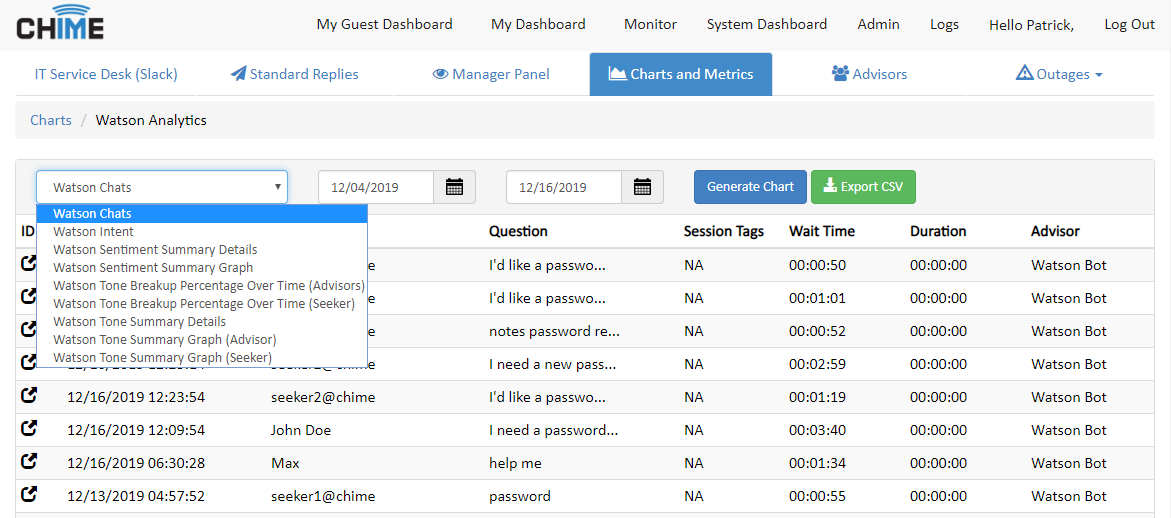Viewport: 1171px width, 518px height.
Task: Click timestamp 12/16/2019 06:30:28
Action: tap(136, 464)
